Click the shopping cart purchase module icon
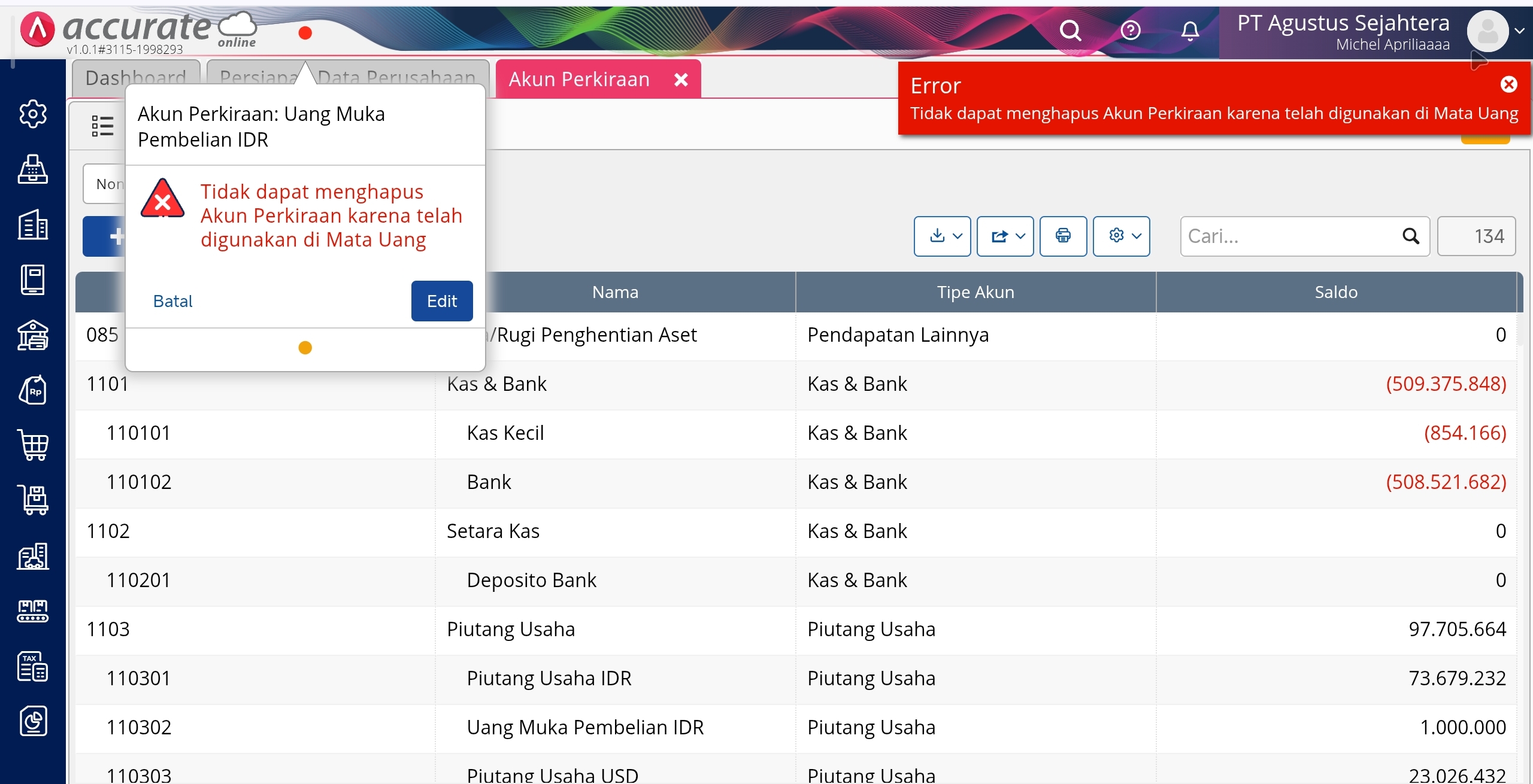 coord(33,445)
